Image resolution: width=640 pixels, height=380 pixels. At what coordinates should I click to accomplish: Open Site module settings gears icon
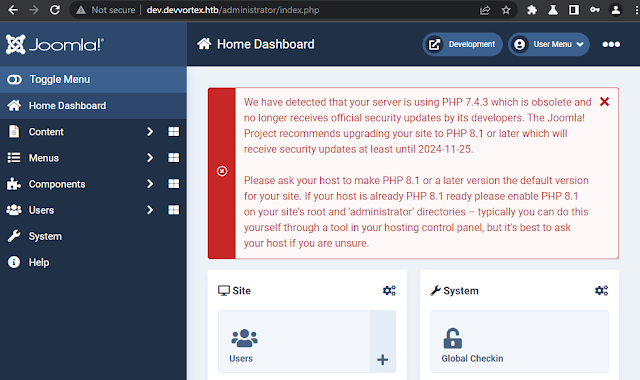click(x=389, y=291)
